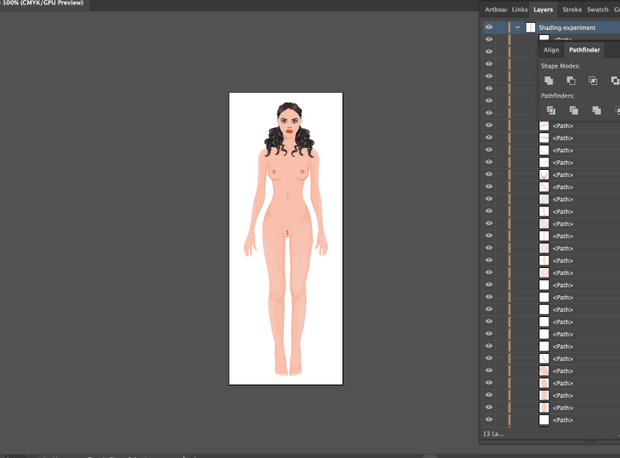Apply Minus Front shape mode
Image resolution: width=620 pixels, height=458 pixels.
[x=571, y=80]
